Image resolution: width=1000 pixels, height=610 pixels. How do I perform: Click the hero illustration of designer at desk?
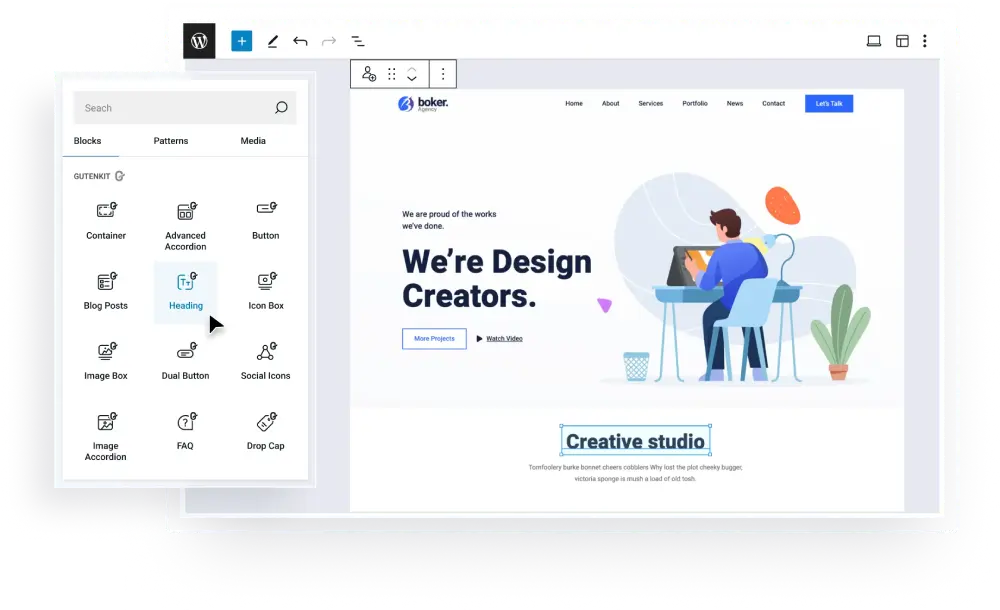[737, 279]
